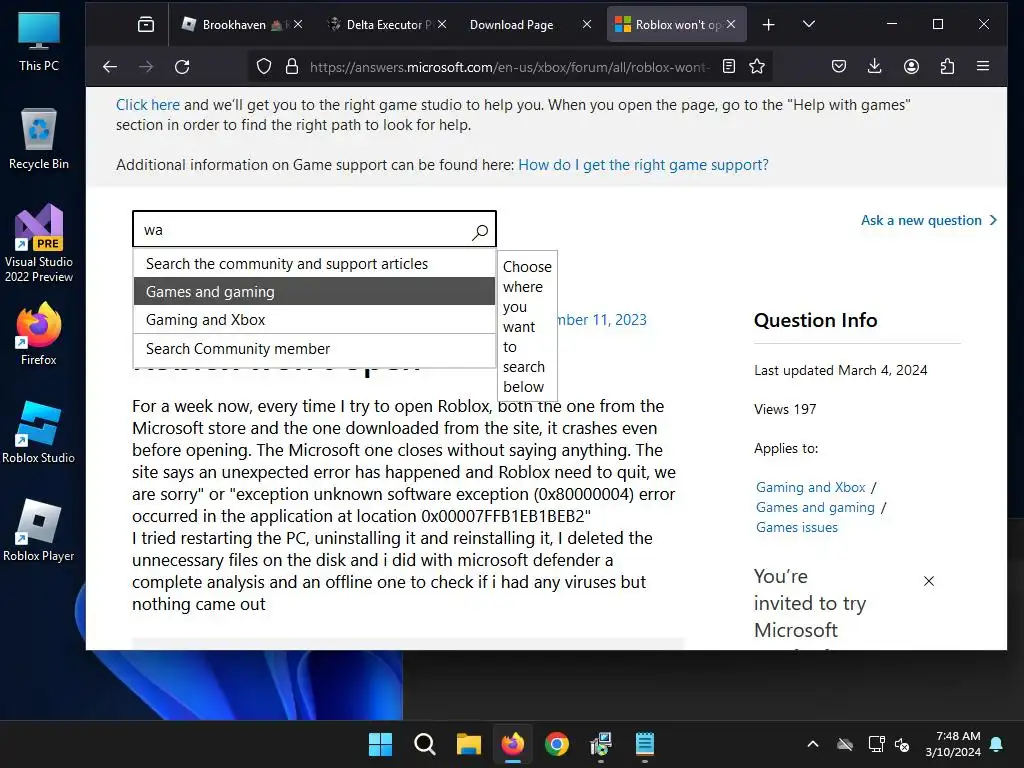The height and width of the screenshot is (768, 1024).
Task: Open taskbar Search magnifier
Action: click(x=424, y=744)
